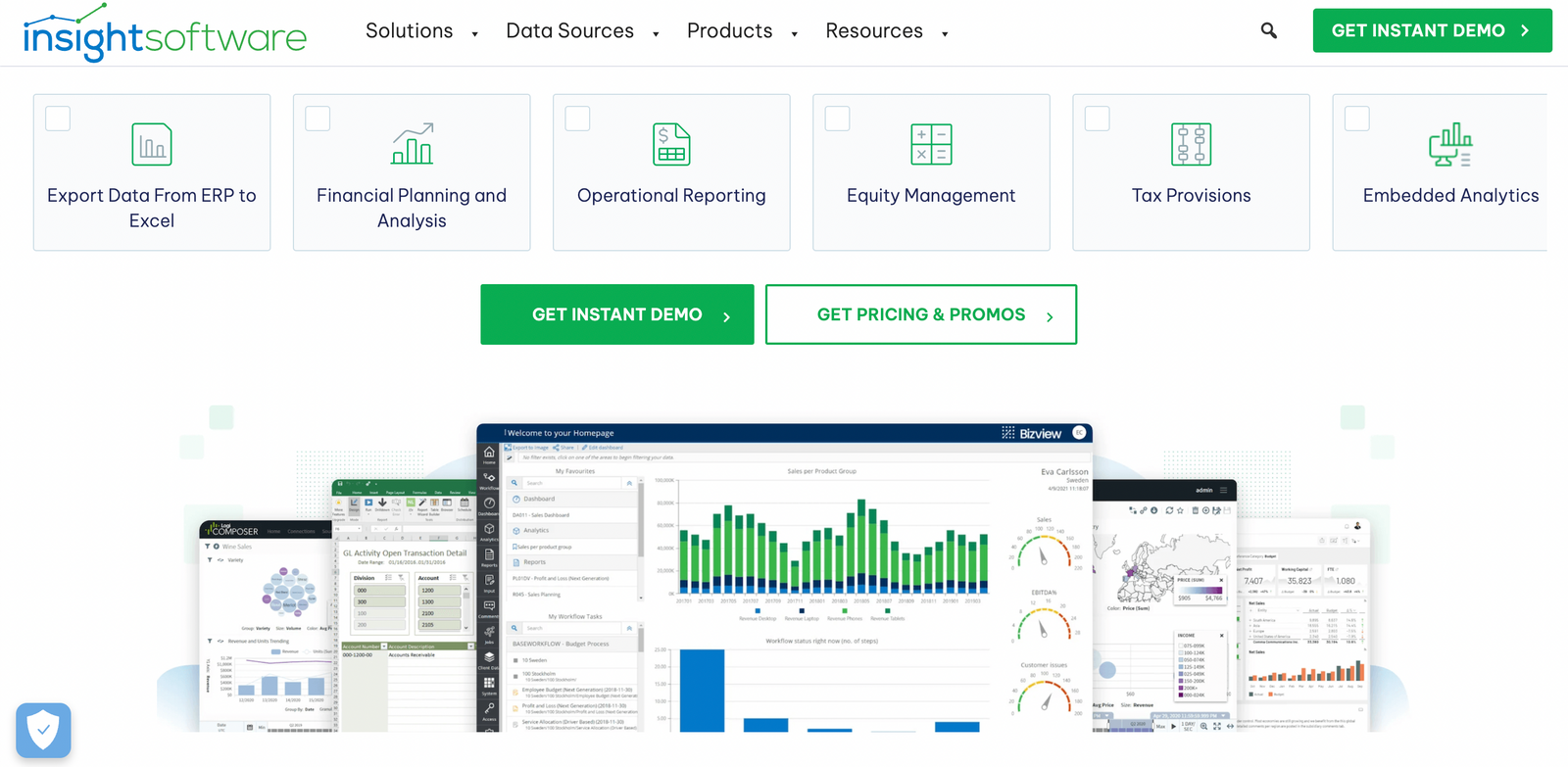The height and width of the screenshot is (767, 1568).
Task: Expand the Solutions dropdown arrow
Action: [x=475, y=34]
